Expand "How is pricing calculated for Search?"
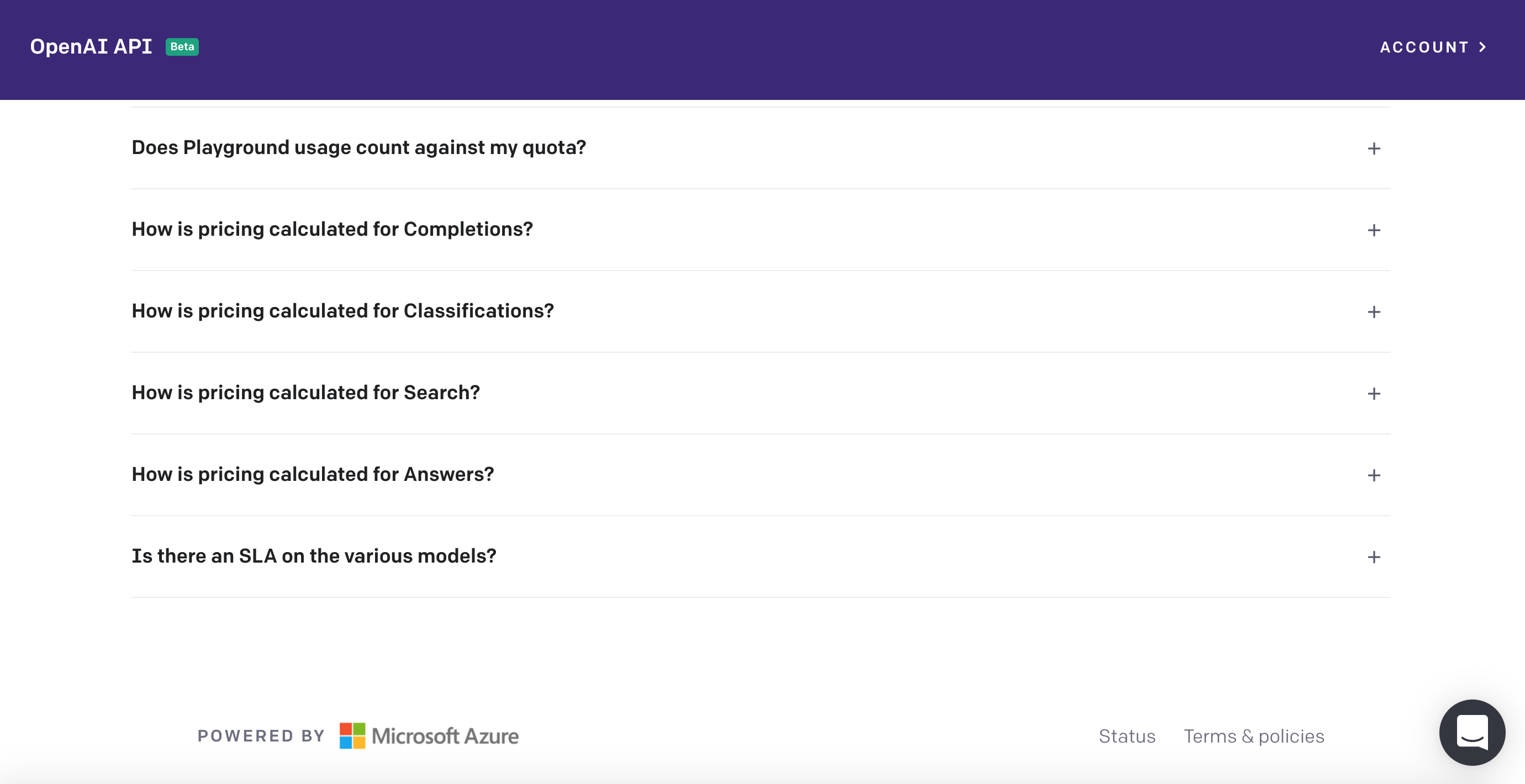 761,393
